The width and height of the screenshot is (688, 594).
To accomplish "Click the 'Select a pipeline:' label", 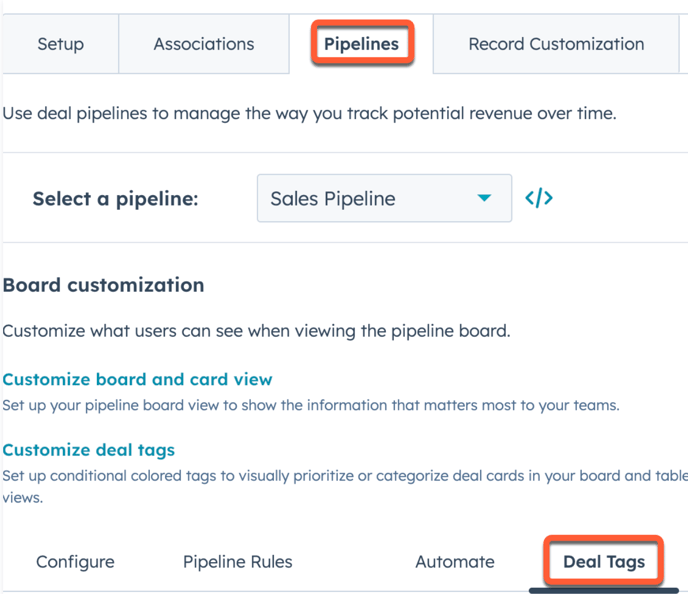I will click(x=115, y=199).
